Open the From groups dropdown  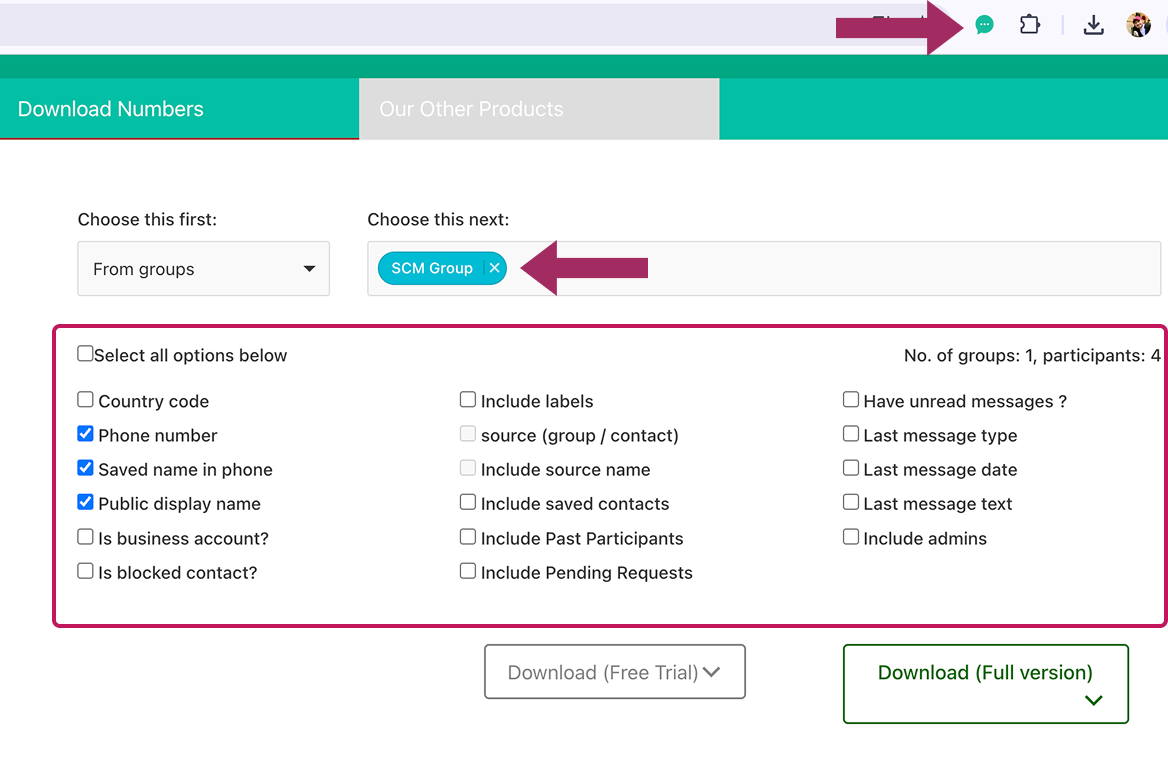(203, 268)
